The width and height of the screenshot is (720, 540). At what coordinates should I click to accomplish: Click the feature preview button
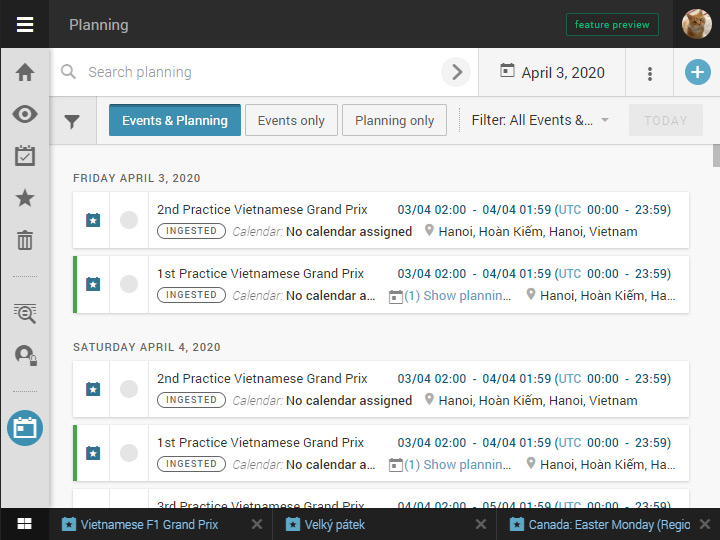click(612, 24)
